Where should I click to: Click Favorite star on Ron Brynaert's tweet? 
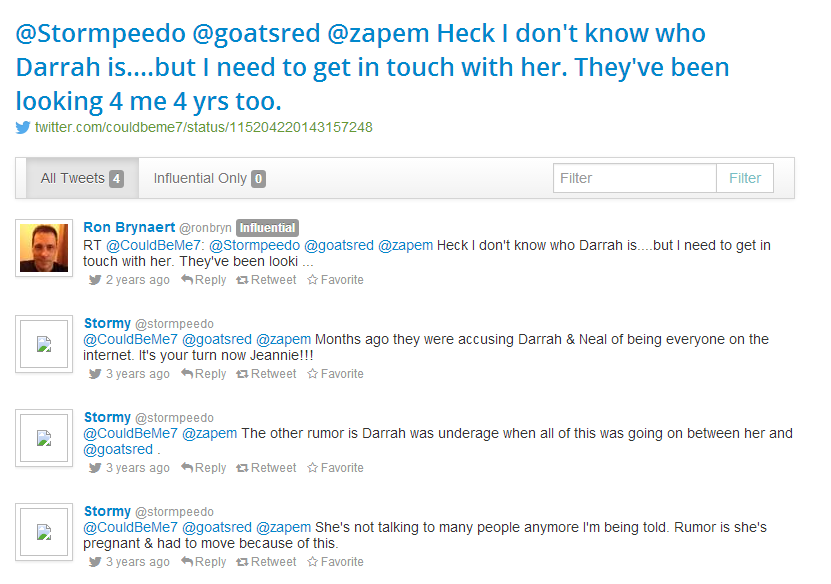point(312,280)
